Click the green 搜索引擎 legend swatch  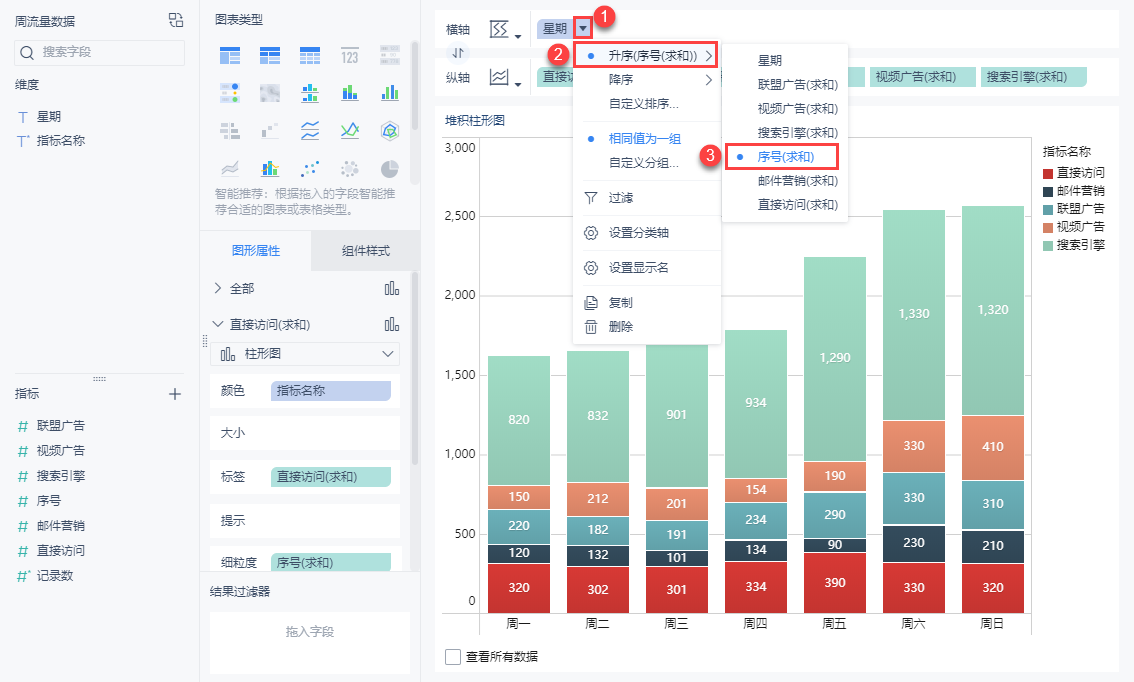1048,246
